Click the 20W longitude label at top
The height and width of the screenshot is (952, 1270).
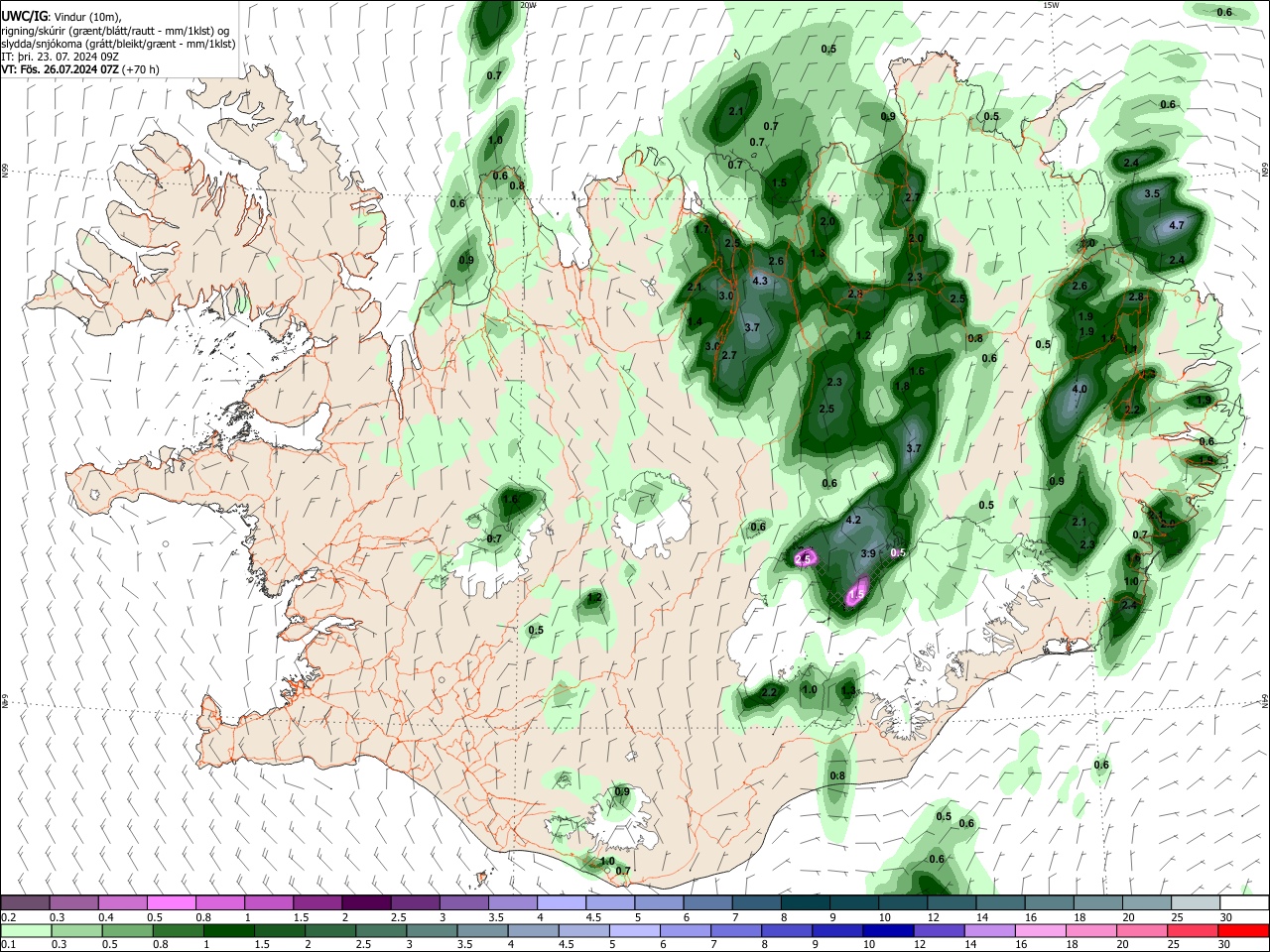pyautogui.click(x=528, y=5)
